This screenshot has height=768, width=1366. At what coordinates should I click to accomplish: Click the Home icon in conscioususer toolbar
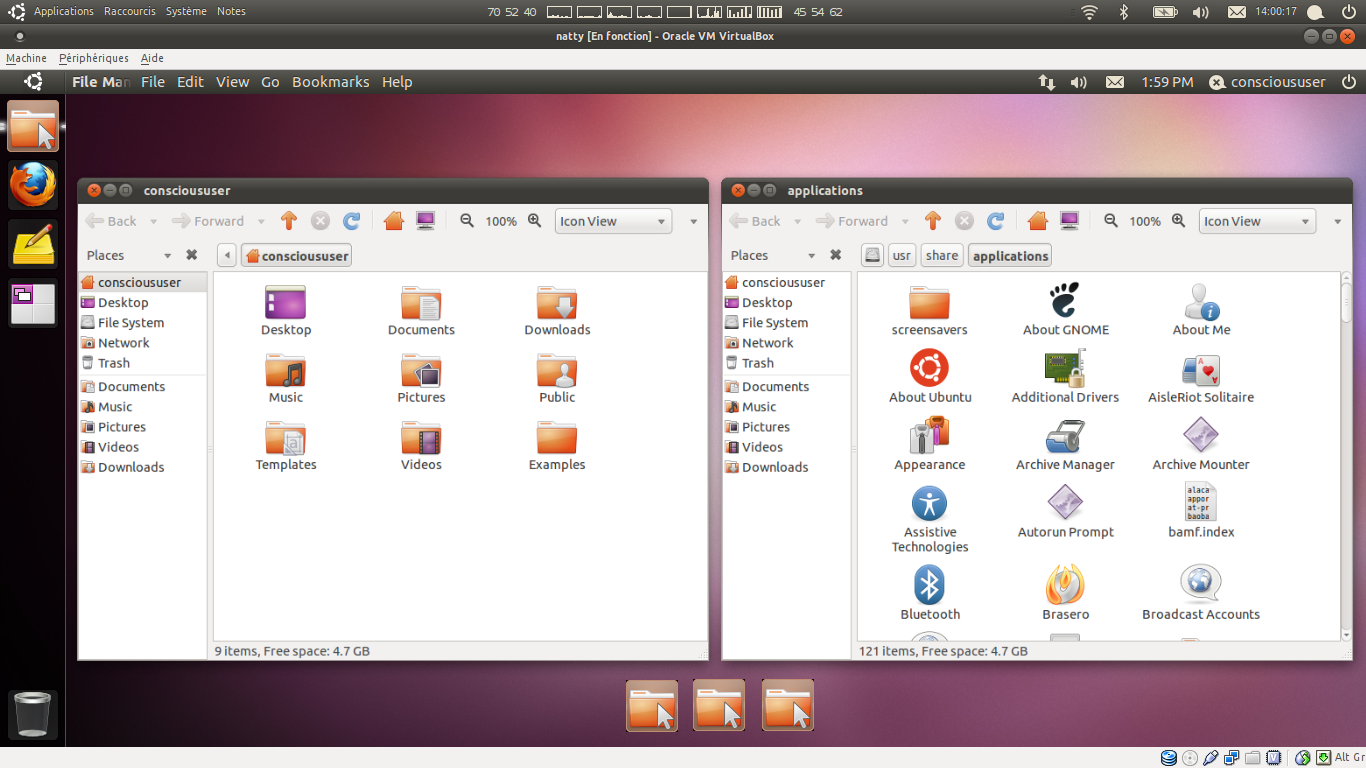[394, 221]
